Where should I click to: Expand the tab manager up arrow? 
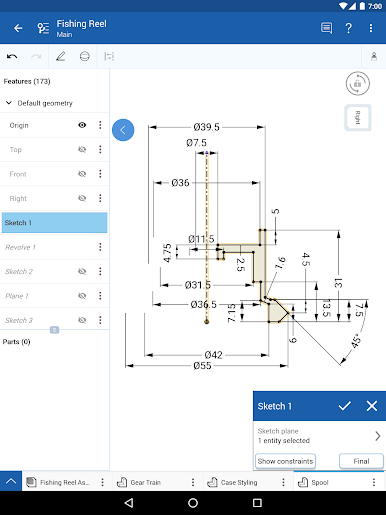coord(11,481)
